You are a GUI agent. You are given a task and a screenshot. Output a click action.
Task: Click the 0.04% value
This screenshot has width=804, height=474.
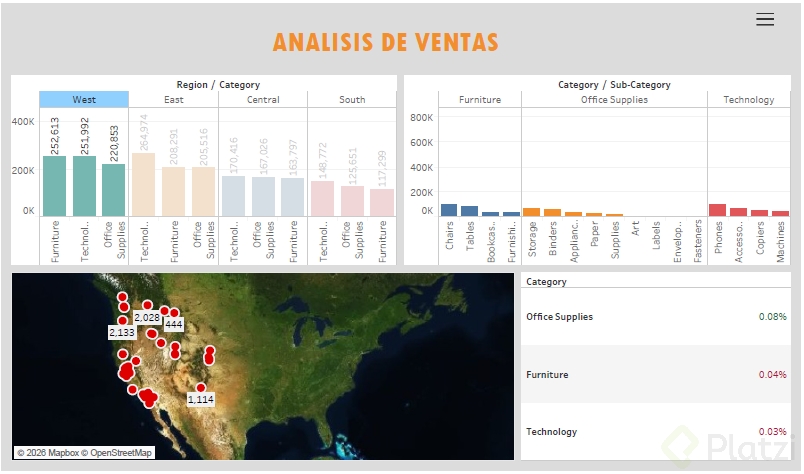coord(773,374)
